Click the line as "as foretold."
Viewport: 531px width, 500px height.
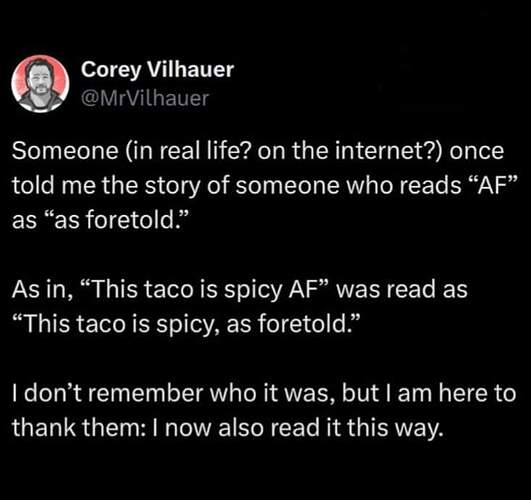tap(100, 220)
